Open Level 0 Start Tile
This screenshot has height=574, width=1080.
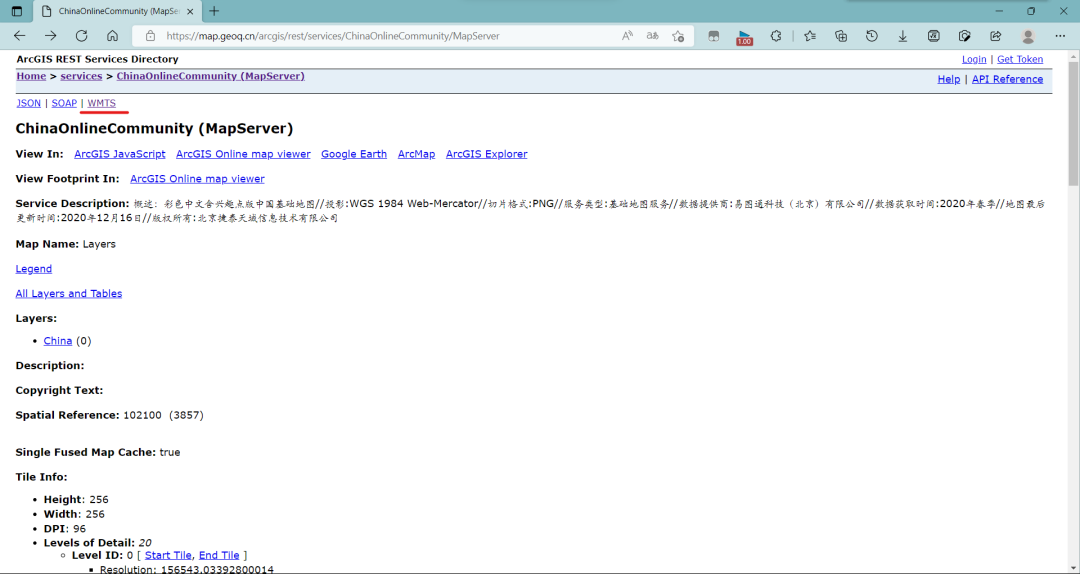click(168, 555)
